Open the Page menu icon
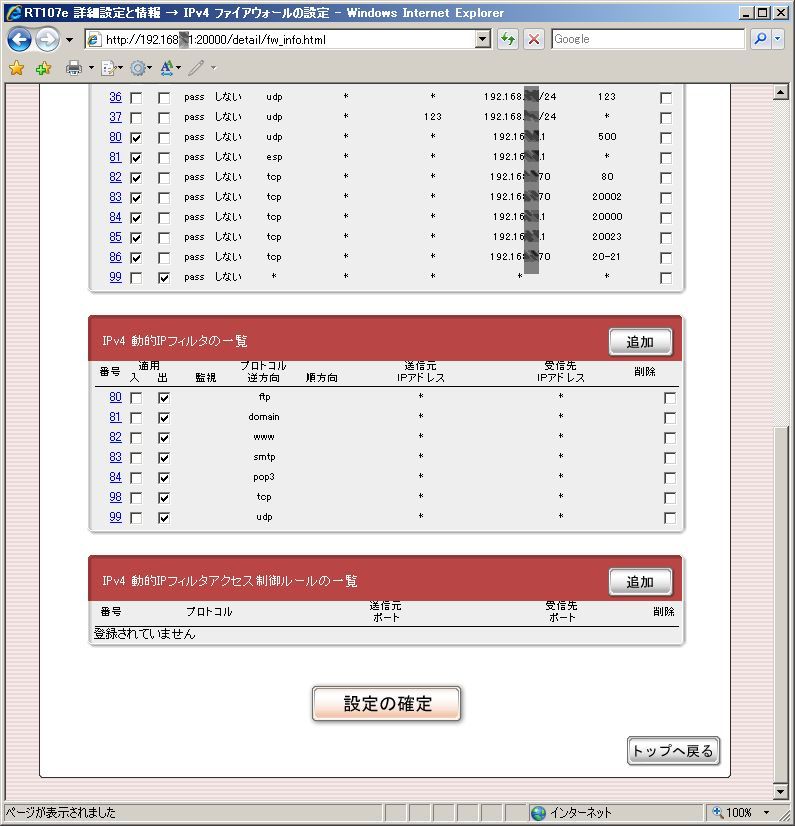Viewport: 795px width, 826px height. pos(109,68)
